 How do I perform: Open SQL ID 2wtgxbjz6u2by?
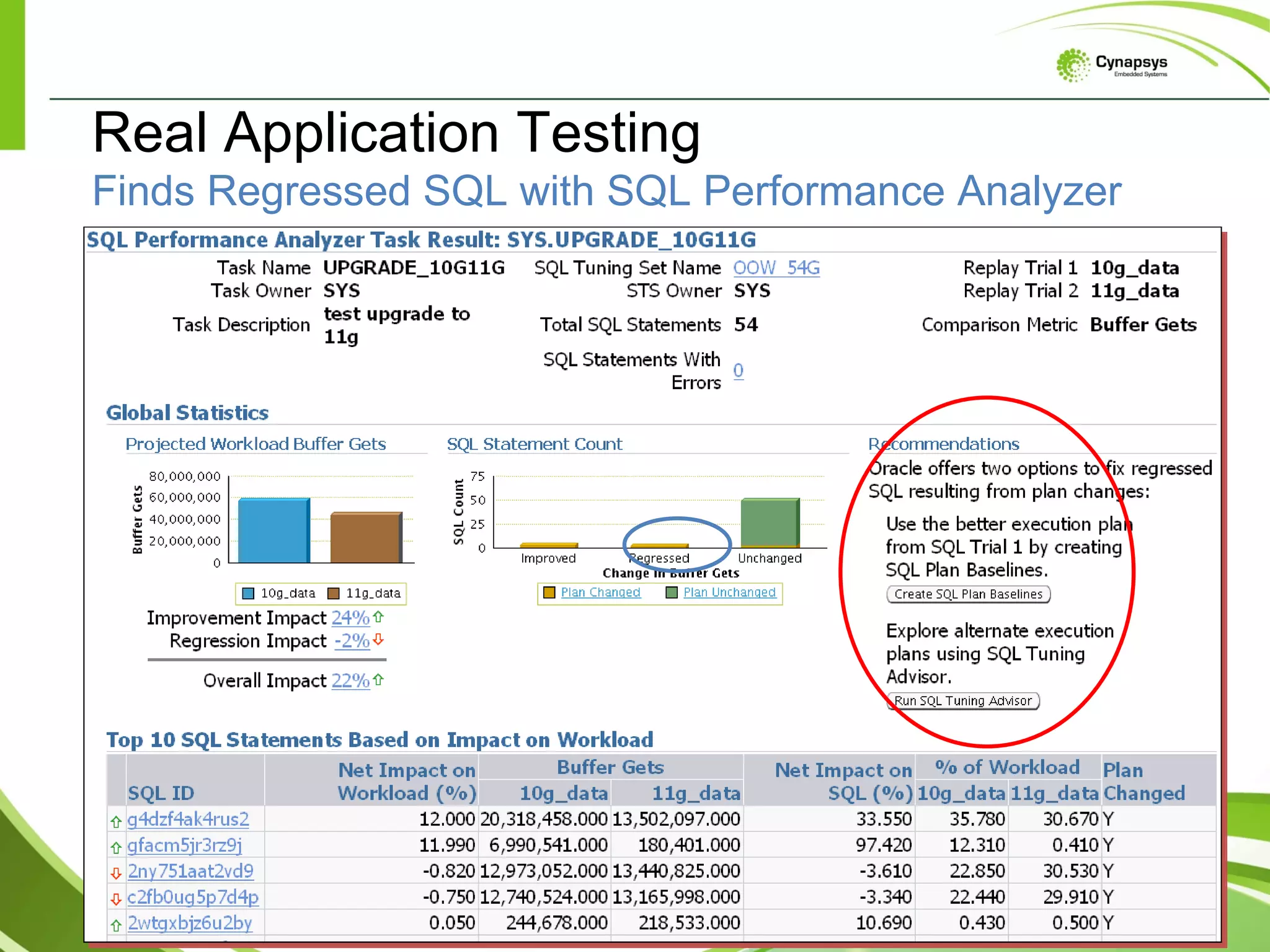tap(190, 923)
